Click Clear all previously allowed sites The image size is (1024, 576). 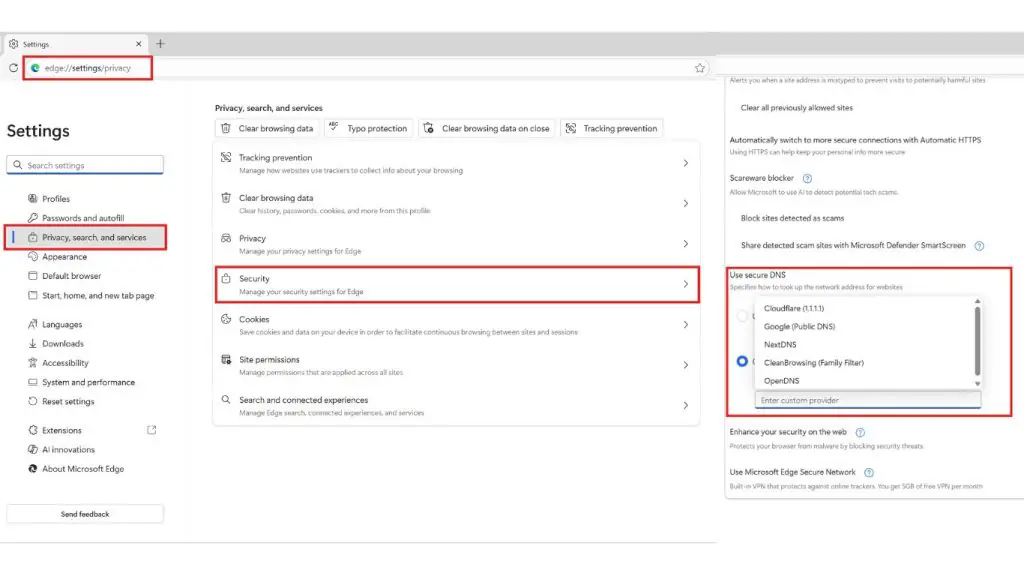[796, 108]
